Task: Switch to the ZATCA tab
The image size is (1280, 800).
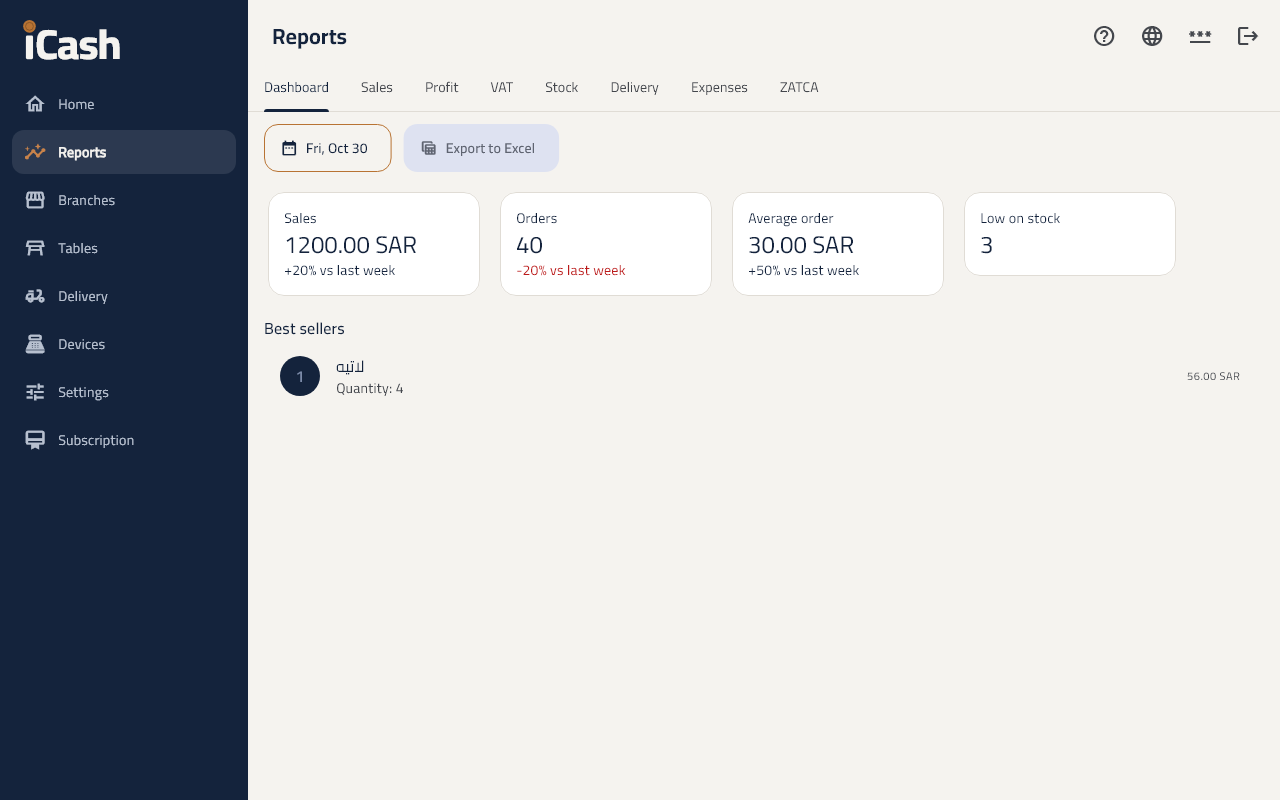Action: coord(799,87)
